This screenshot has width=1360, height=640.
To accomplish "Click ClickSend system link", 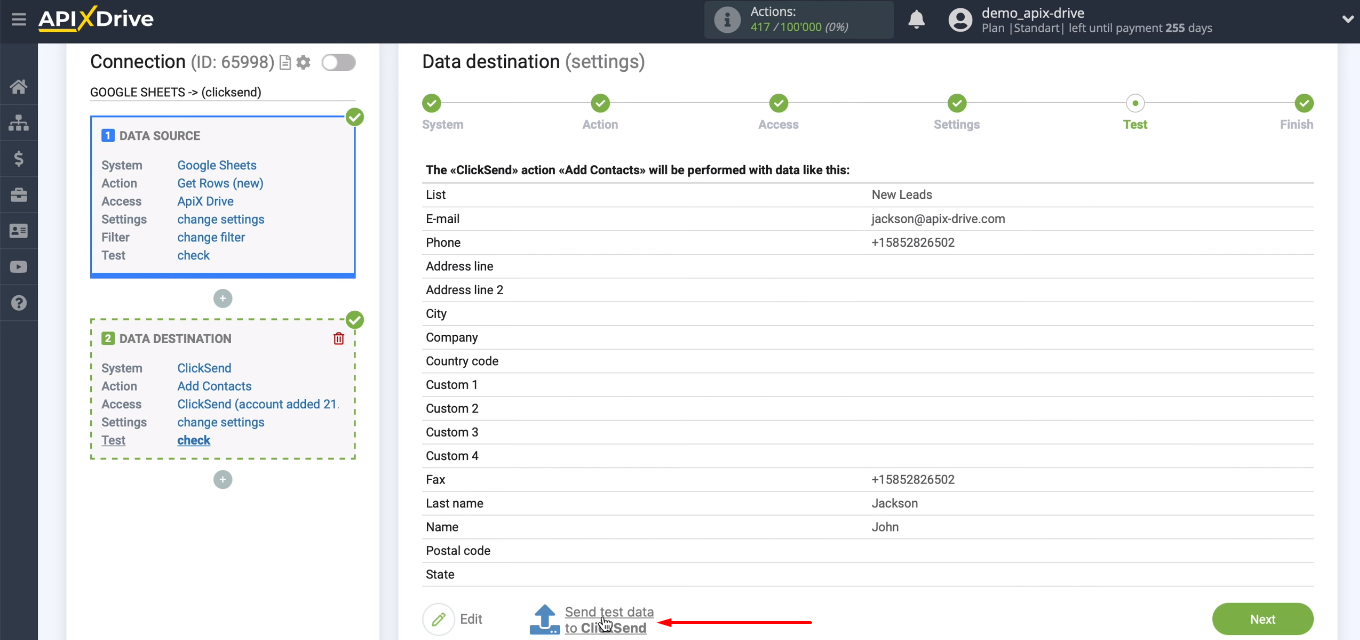I will 204,368.
